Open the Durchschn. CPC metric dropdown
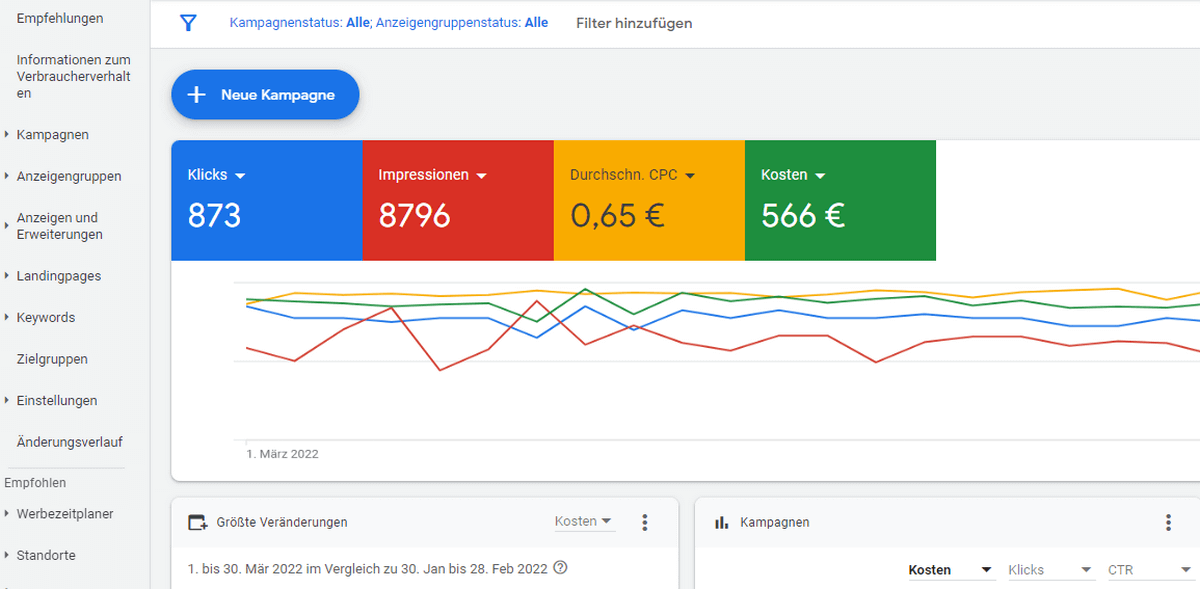 click(689, 176)
